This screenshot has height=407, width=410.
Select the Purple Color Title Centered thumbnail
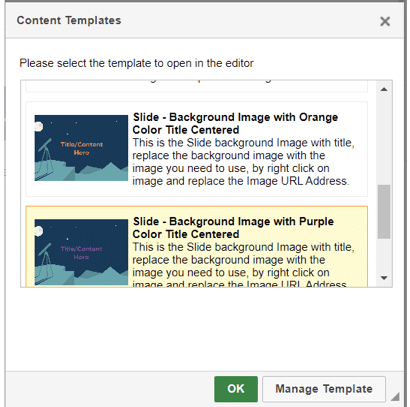pyautogui.click(x=81, y=252)
